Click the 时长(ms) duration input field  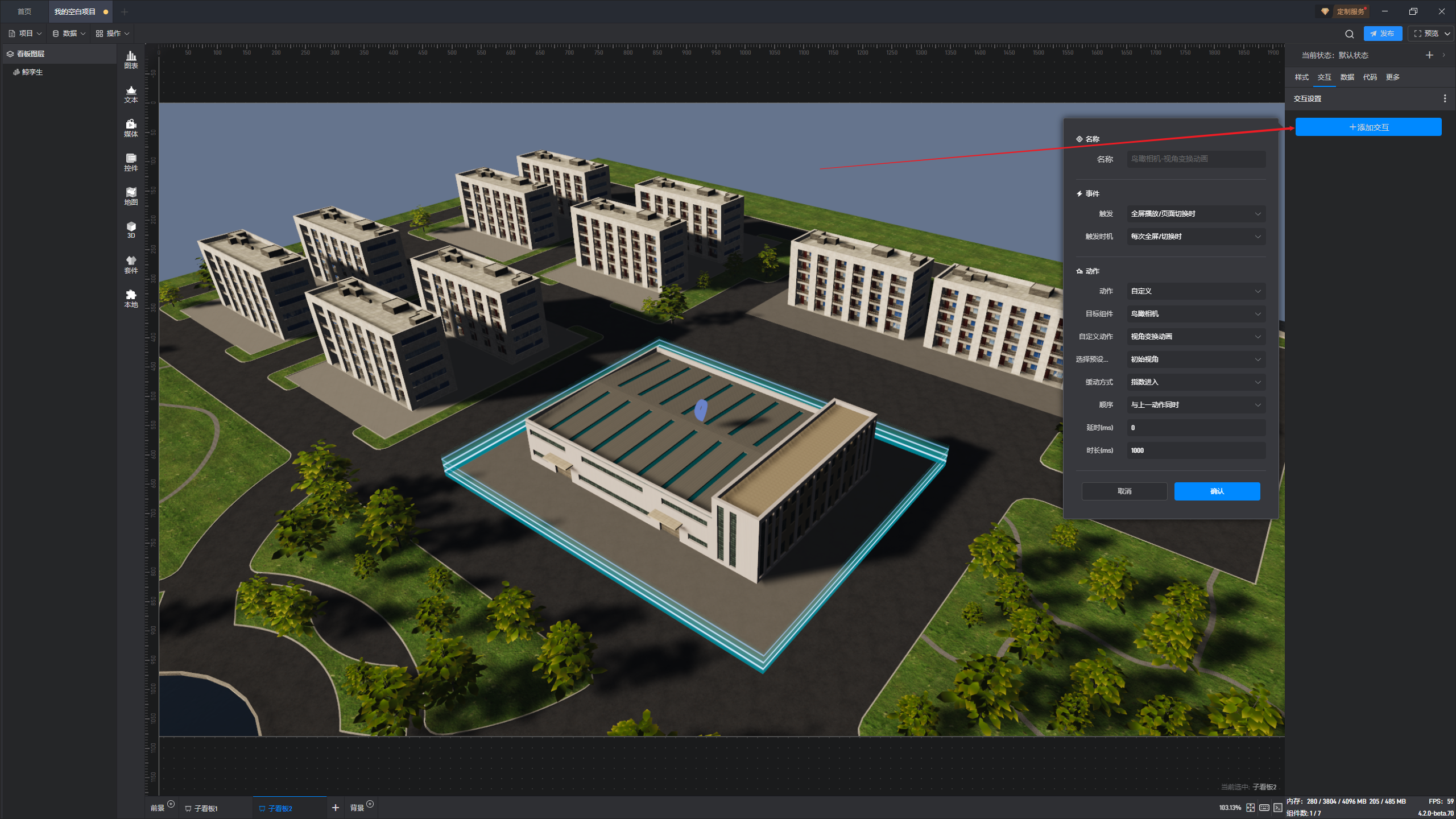[x=1196, y=450]
